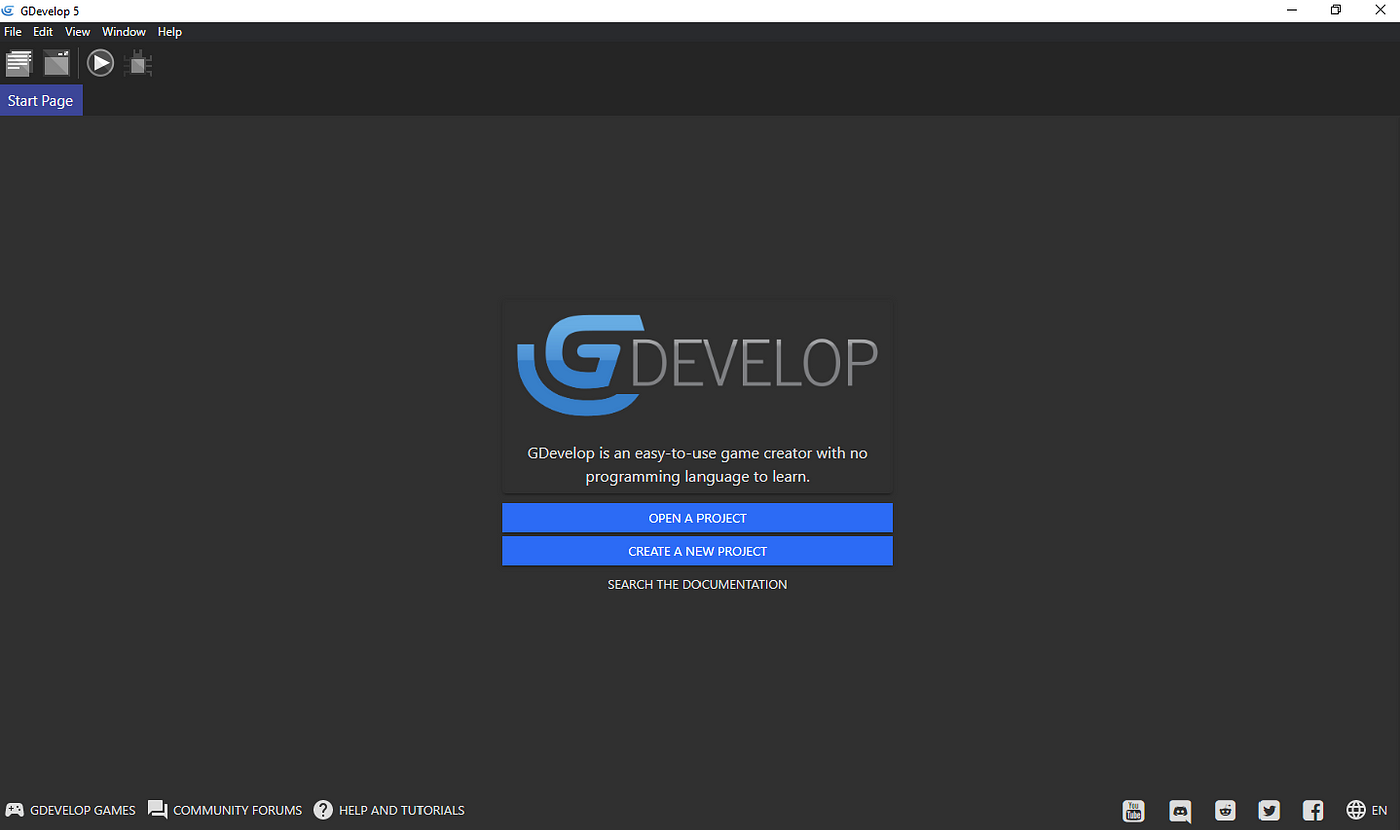The width and height of the screenshot is (1400, 830).
Task: Click the GDevelop logo image
Action: [x=697, y=364]
